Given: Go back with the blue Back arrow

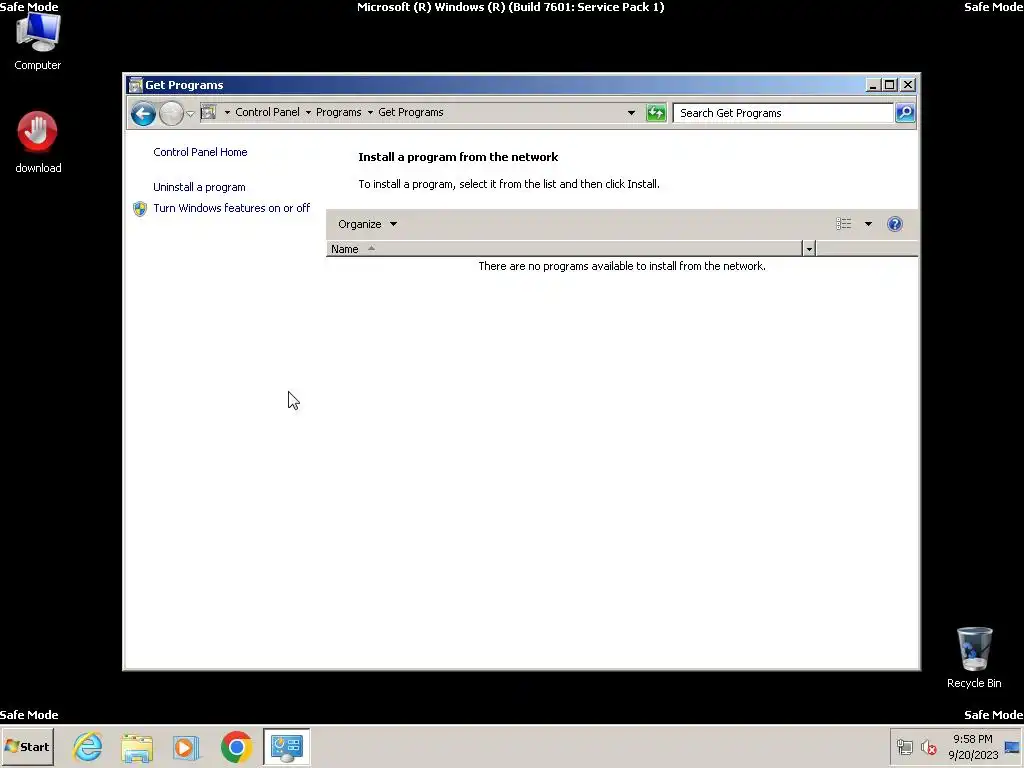Looking at the screenshot, I should (143, 113).
